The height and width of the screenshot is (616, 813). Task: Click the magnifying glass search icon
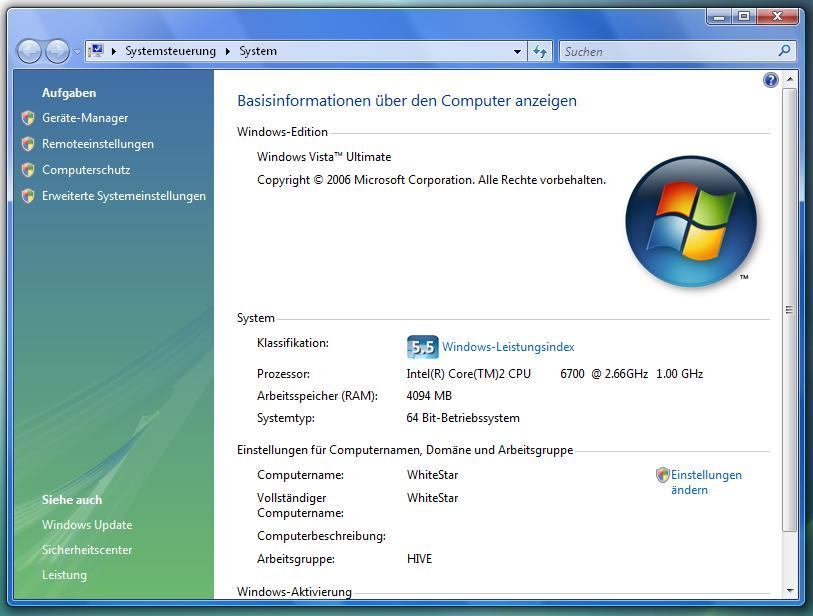click(x=784, y=50)
